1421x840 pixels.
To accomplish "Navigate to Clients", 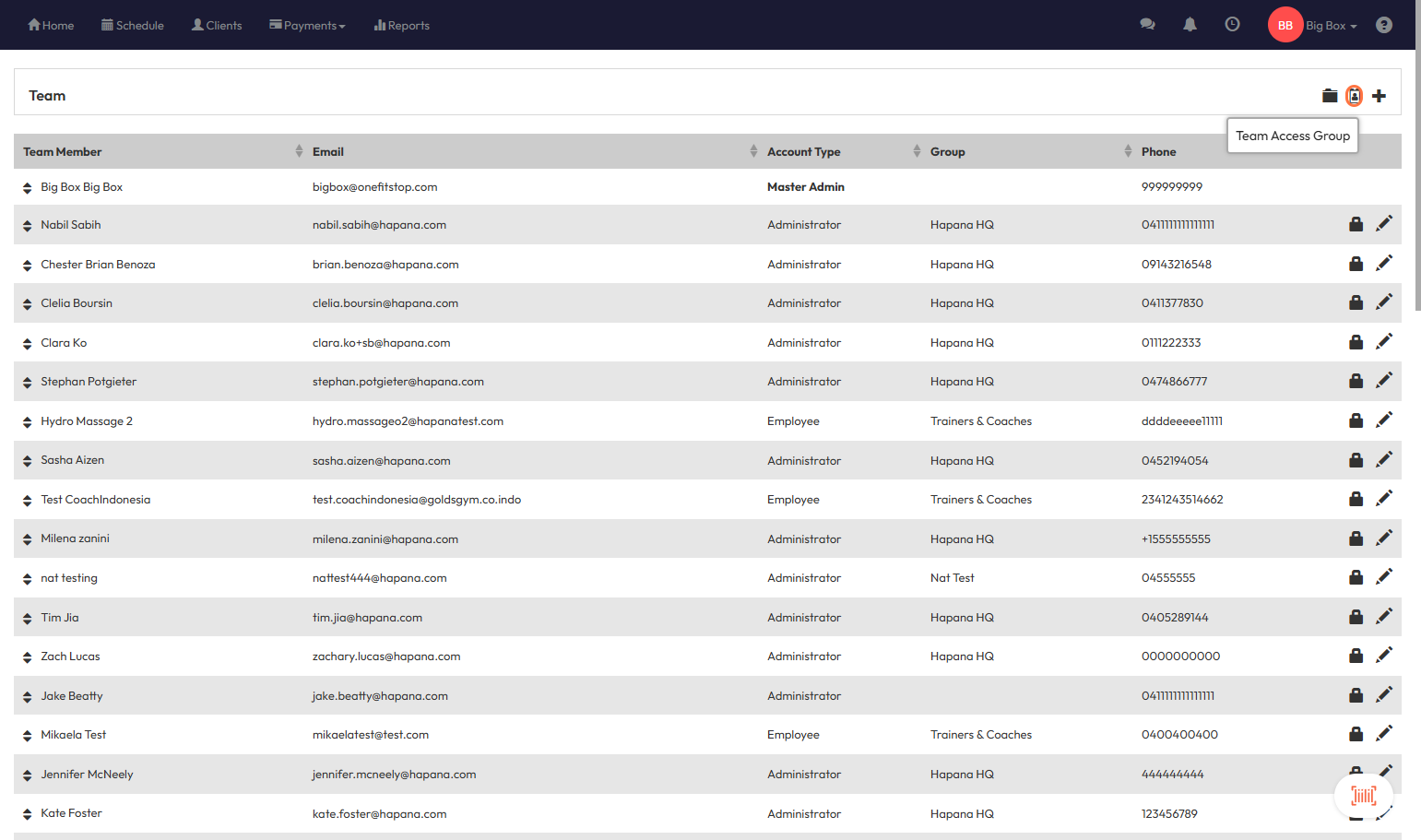I will 217,26.
